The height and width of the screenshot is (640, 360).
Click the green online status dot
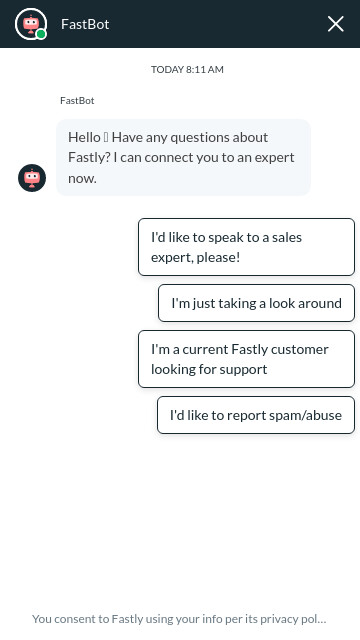pyautogui.click(x=41, y=34)
